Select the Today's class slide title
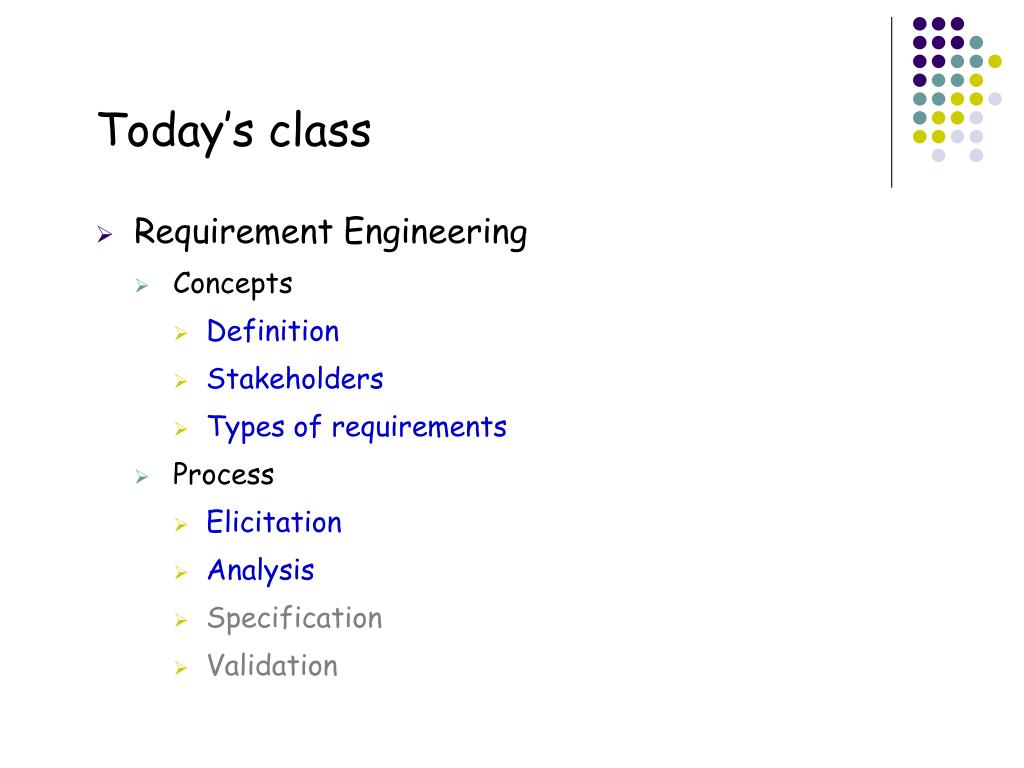The width and height of the screenshot is (1024, 768). tap(234, 131)
